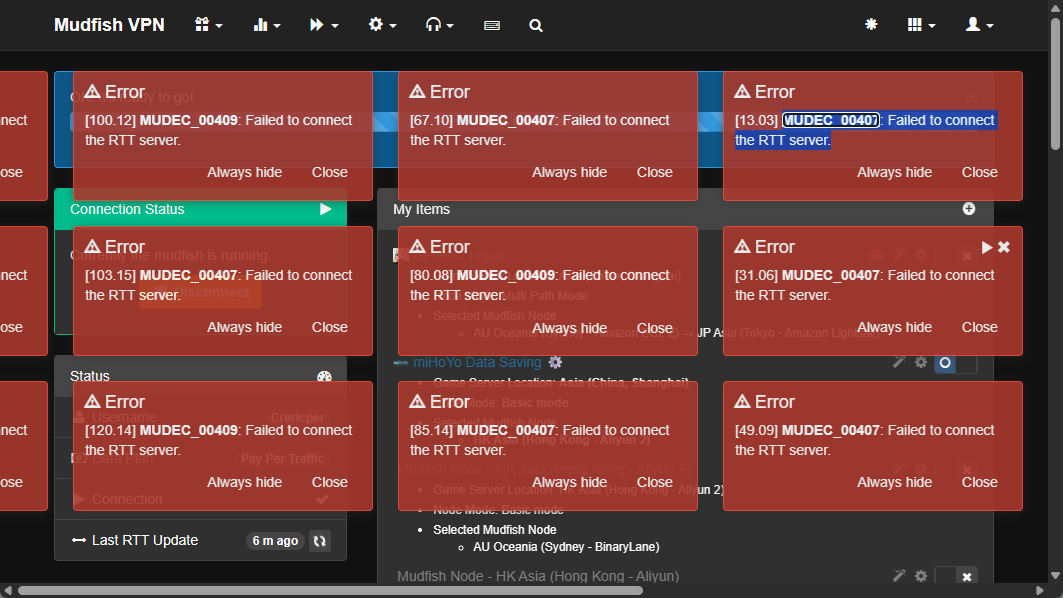The height and width of the screenshot is (598, 1063).
Task: Click the wand icon for Mudfish Node HK Asia (Aliyun)
Action: click(899, 576)
